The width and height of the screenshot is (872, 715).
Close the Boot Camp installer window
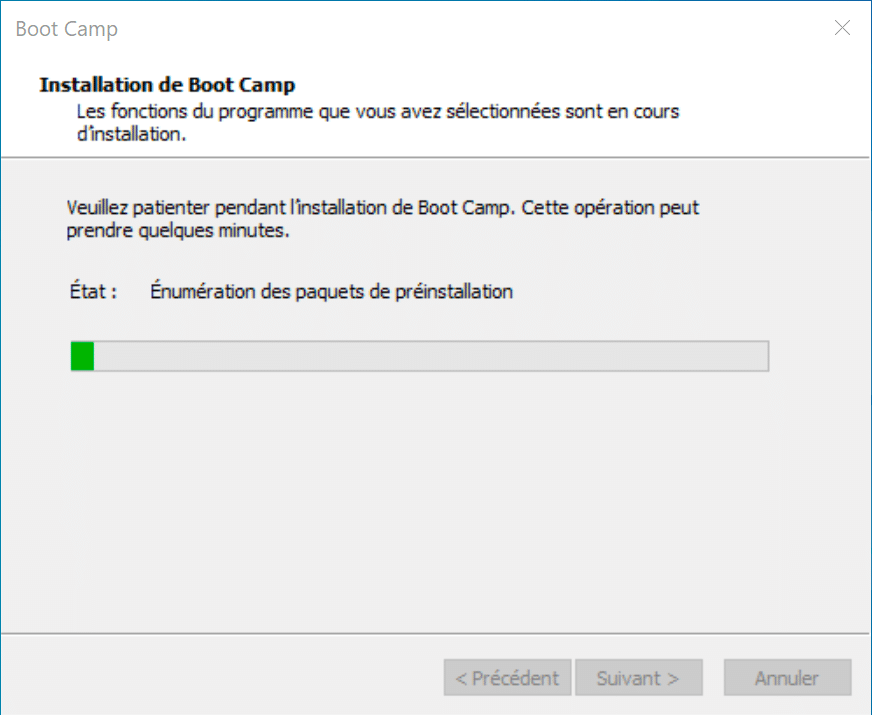click(842, 28)
